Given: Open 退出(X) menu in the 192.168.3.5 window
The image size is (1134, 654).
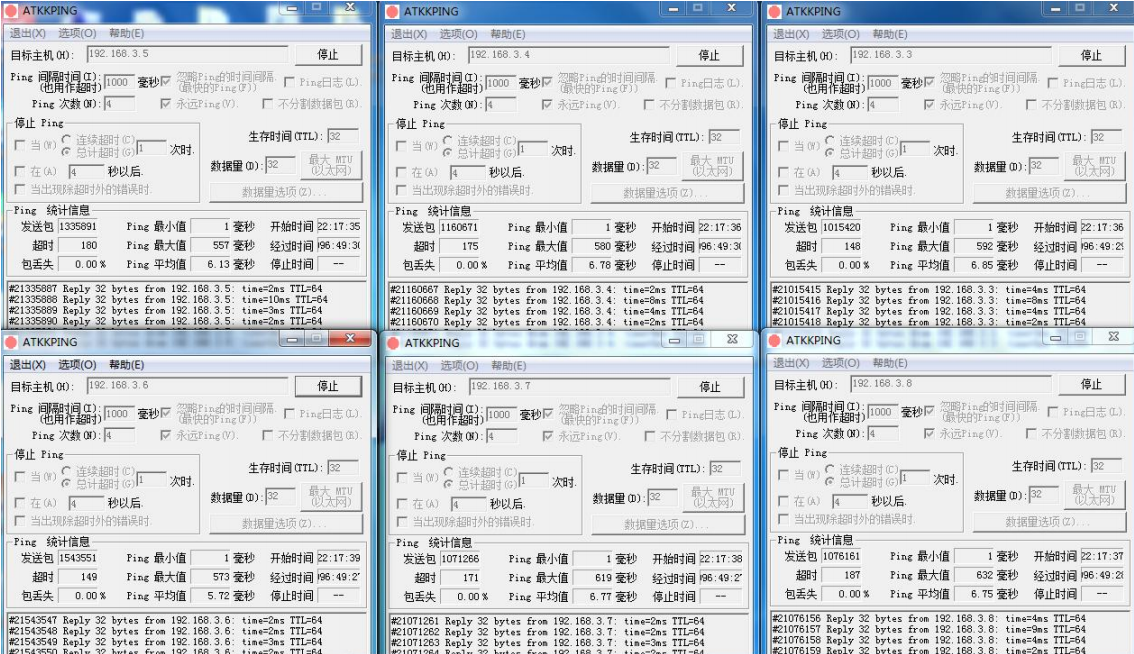Looking at the screenshot, I should point(27,33).
